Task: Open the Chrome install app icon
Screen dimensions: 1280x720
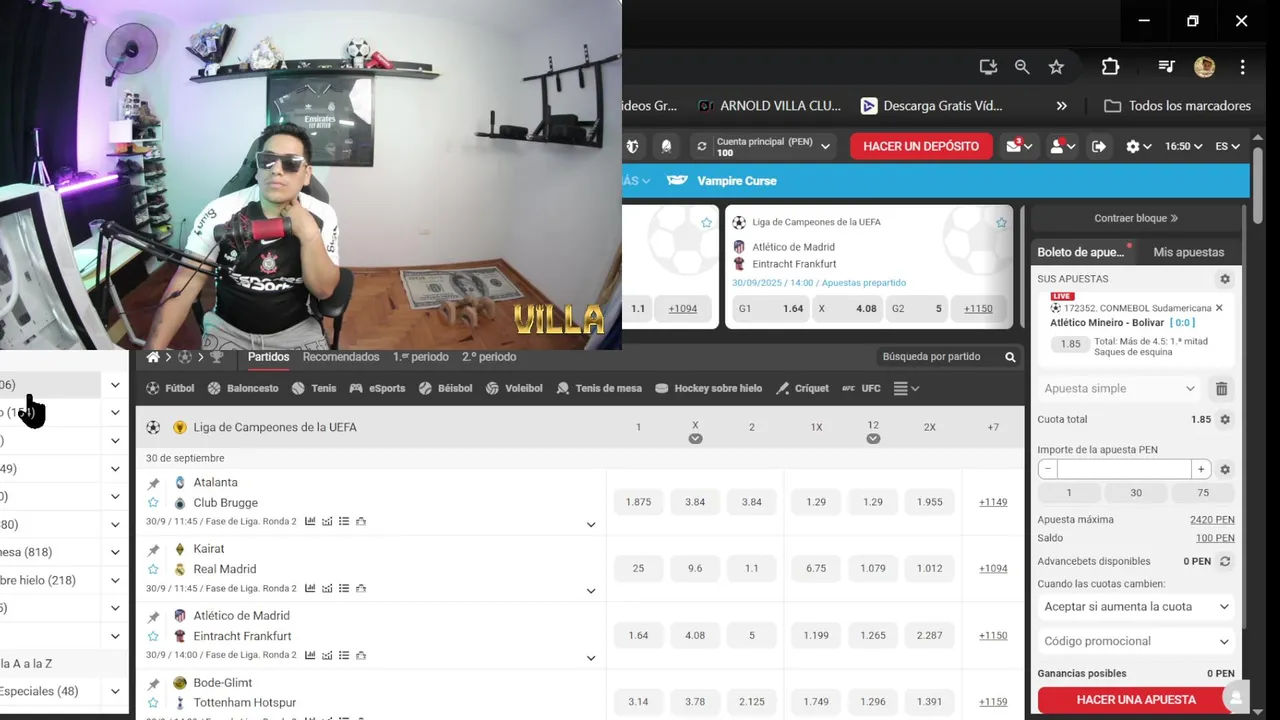Action: [988, 67]
